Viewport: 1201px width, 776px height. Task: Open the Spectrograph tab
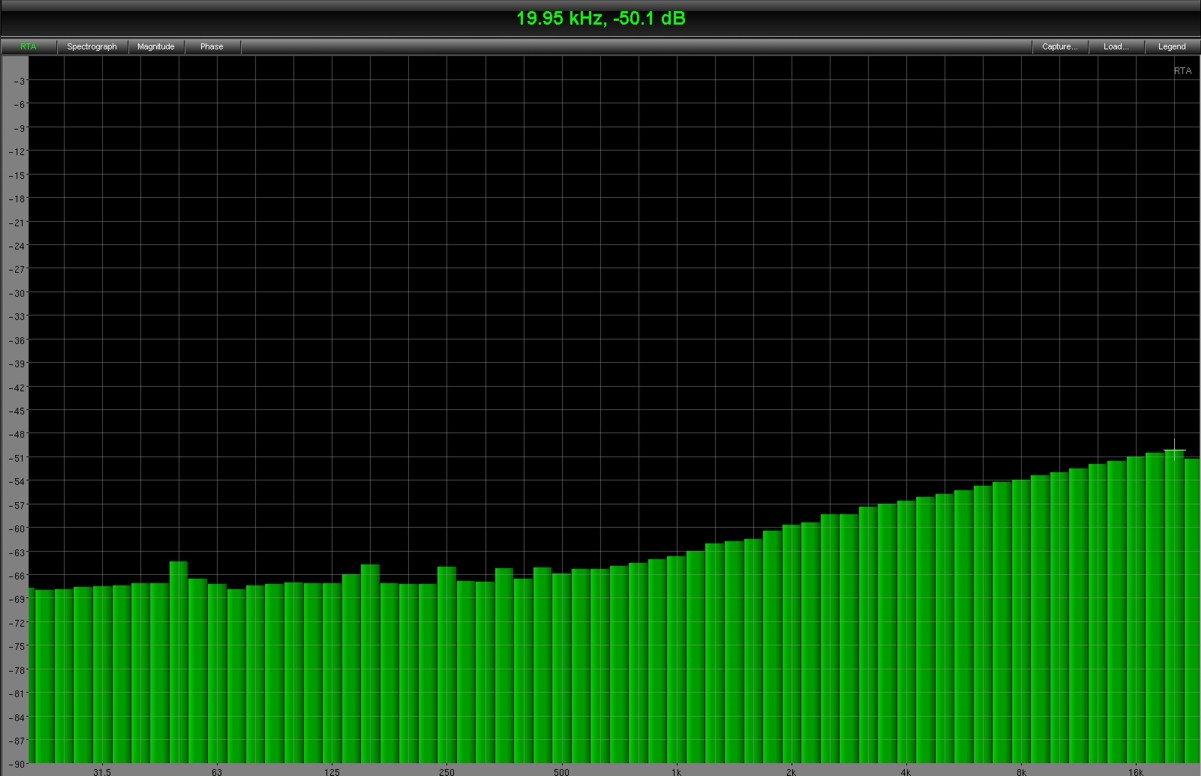(92, 46)
